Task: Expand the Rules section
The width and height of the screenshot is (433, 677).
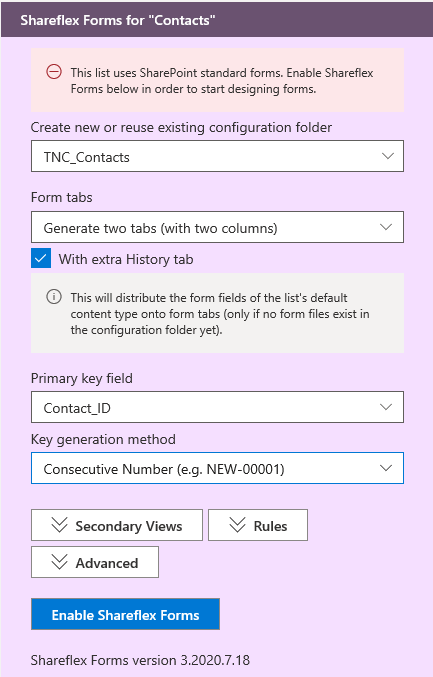Action: (258, 525)
